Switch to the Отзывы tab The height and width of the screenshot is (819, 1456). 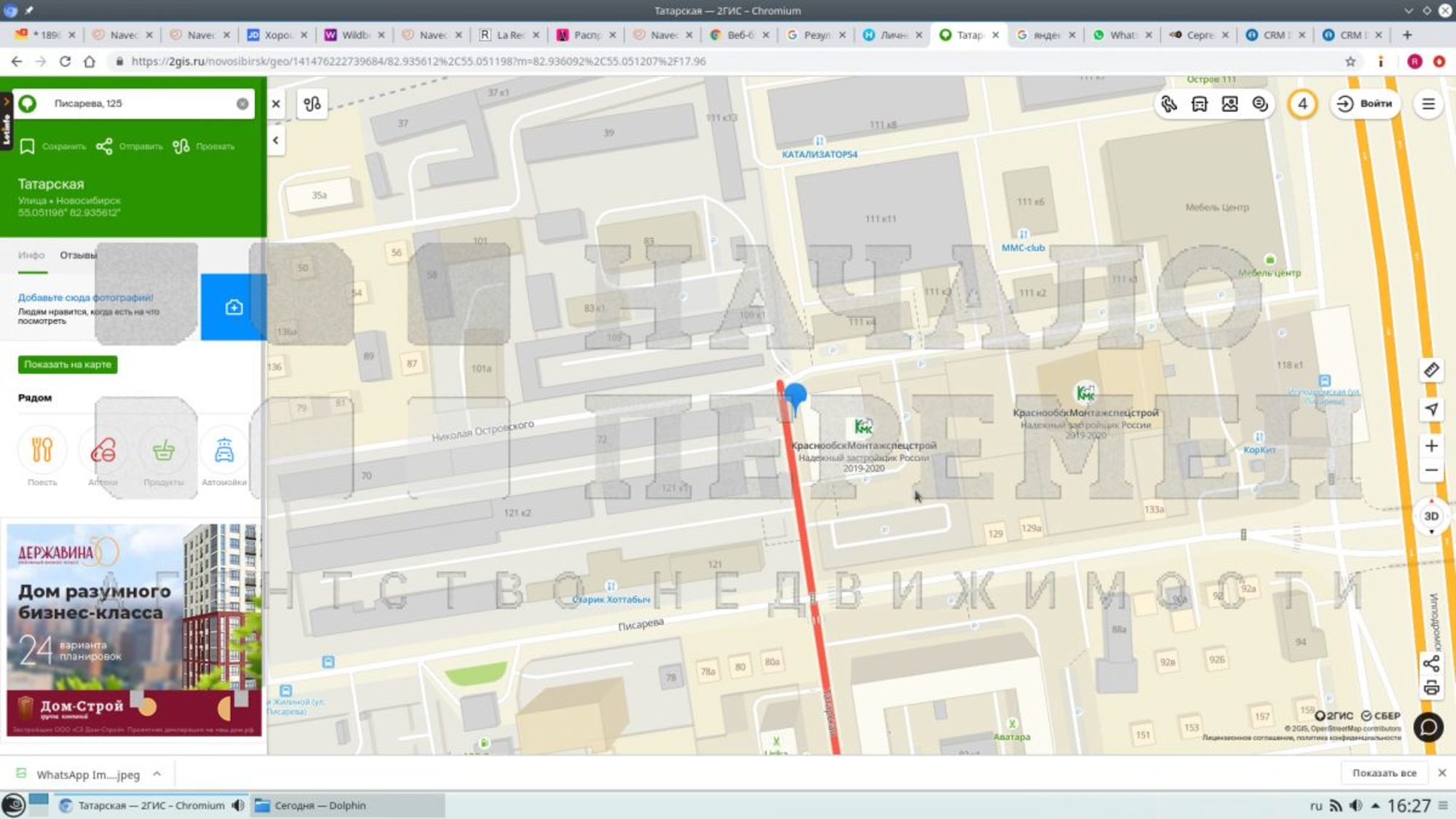[x=77, y=256]
